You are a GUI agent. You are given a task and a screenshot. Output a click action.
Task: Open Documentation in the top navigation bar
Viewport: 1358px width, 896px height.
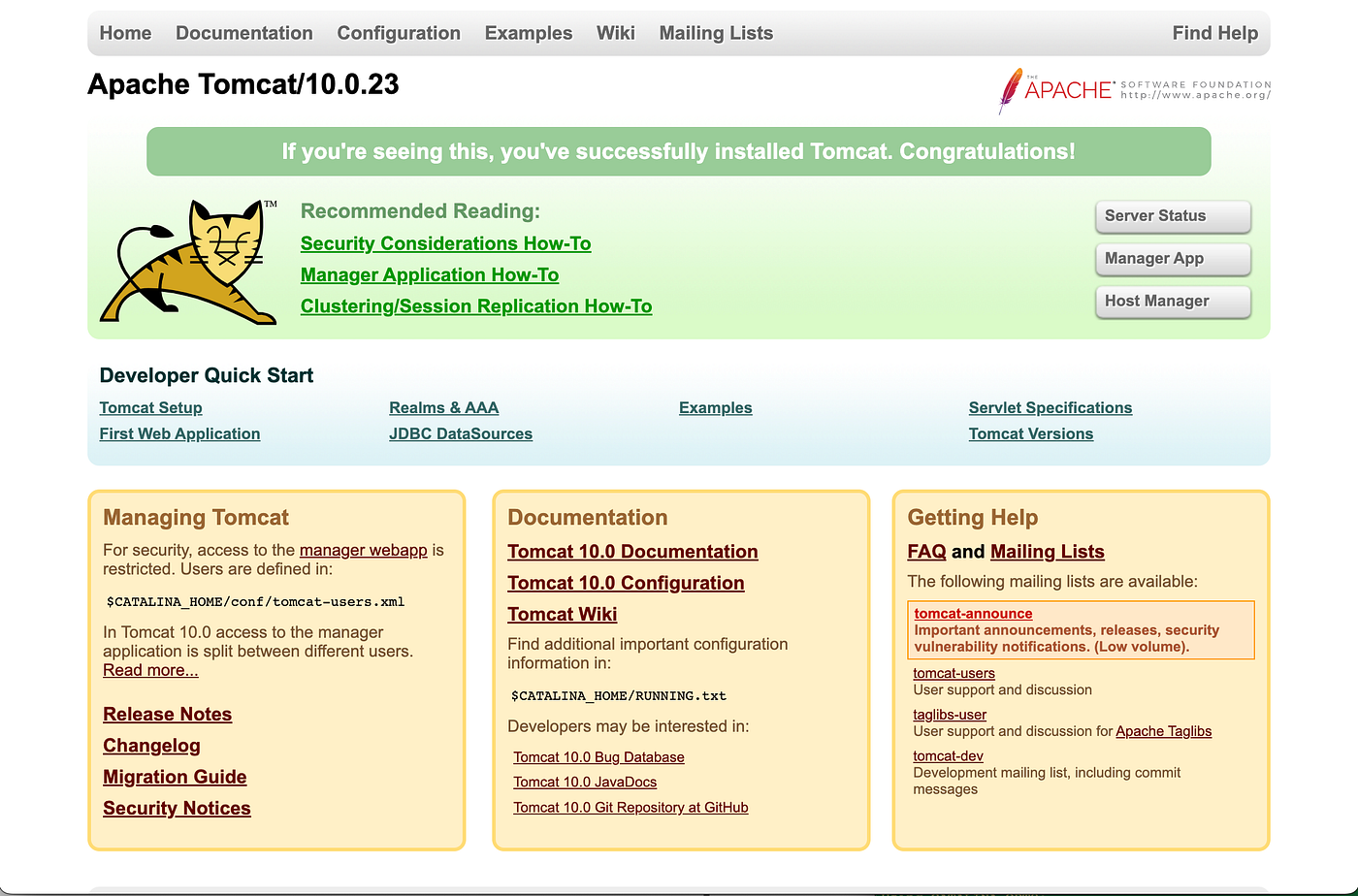click(244, 33)
